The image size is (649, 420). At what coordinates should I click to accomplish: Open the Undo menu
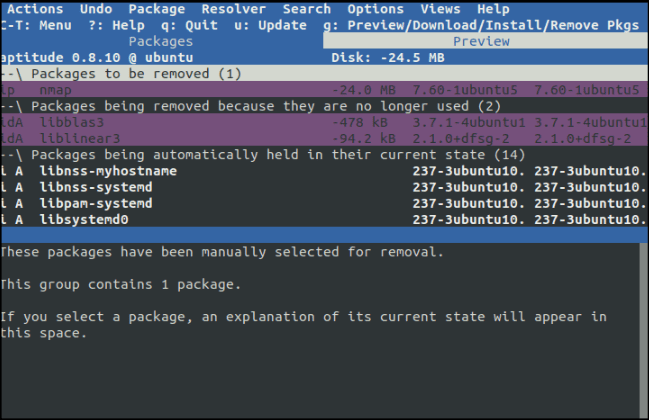[x=94, y=9]
